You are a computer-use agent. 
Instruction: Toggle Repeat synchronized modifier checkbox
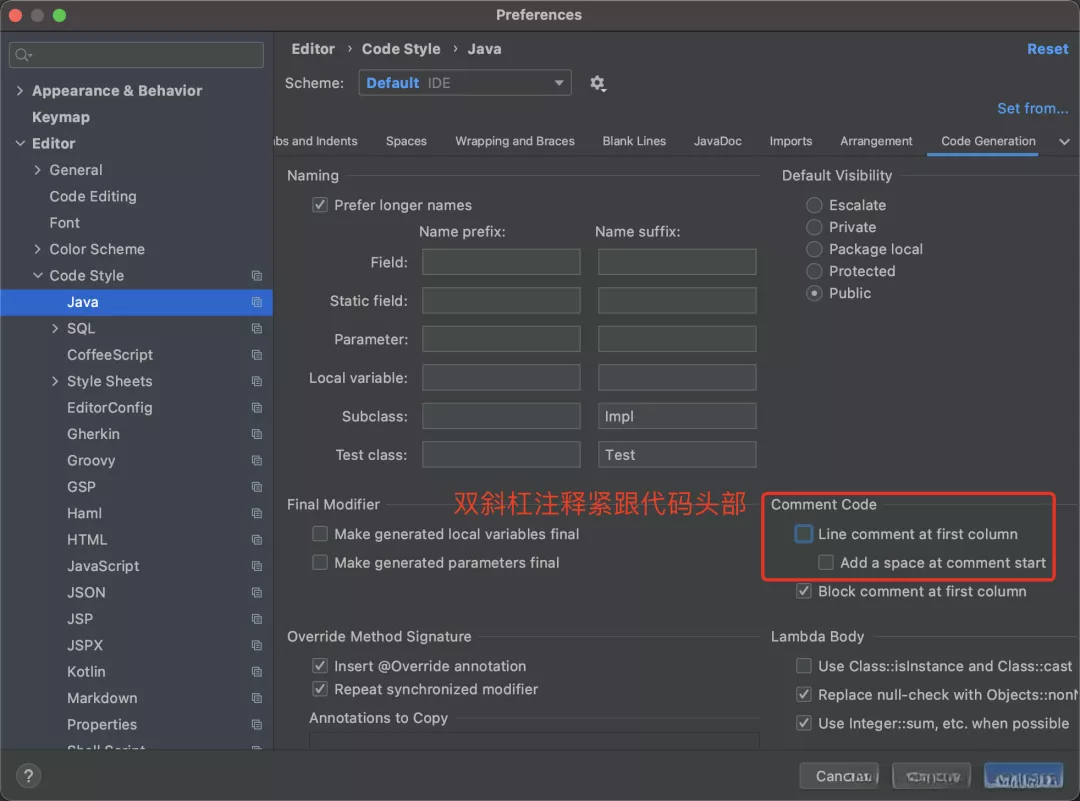point(320,689)
